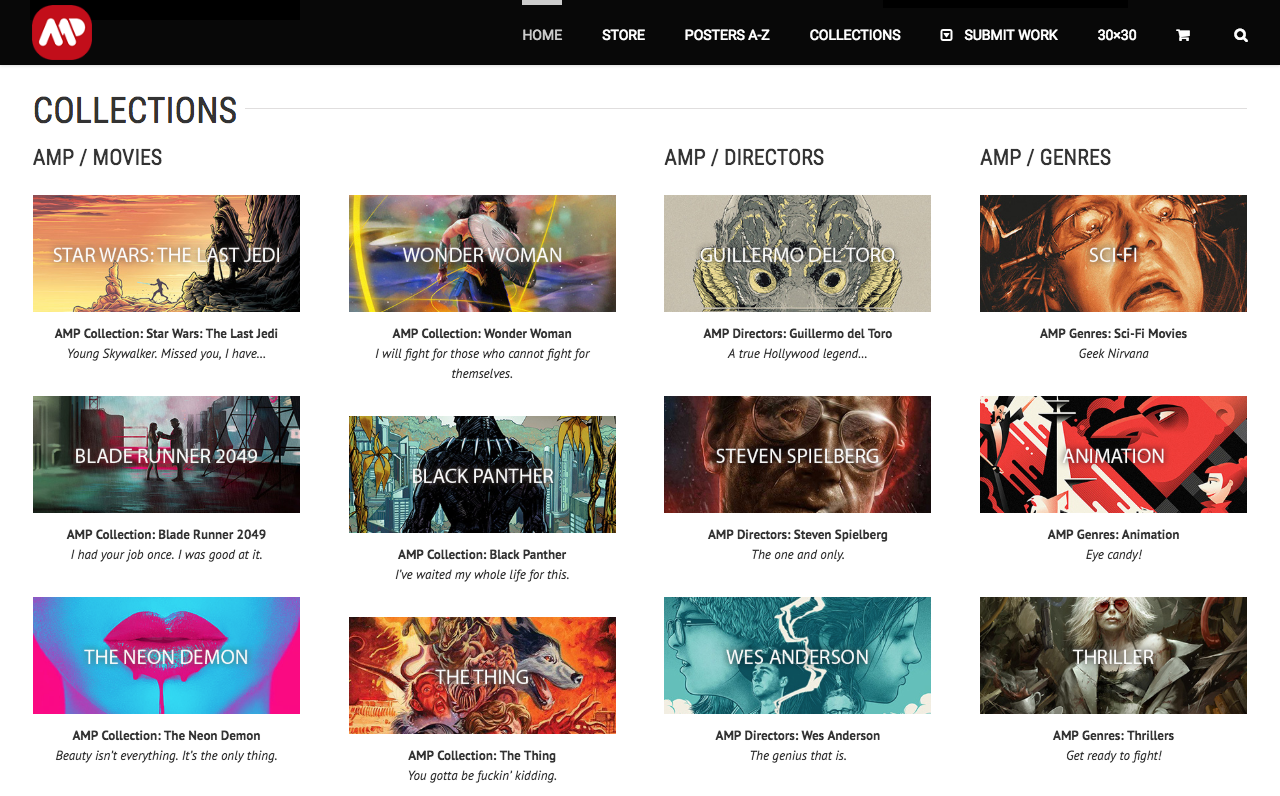
Task: Click 'AMP Directors: Guillermo del Toro' link
Action: 797,334
